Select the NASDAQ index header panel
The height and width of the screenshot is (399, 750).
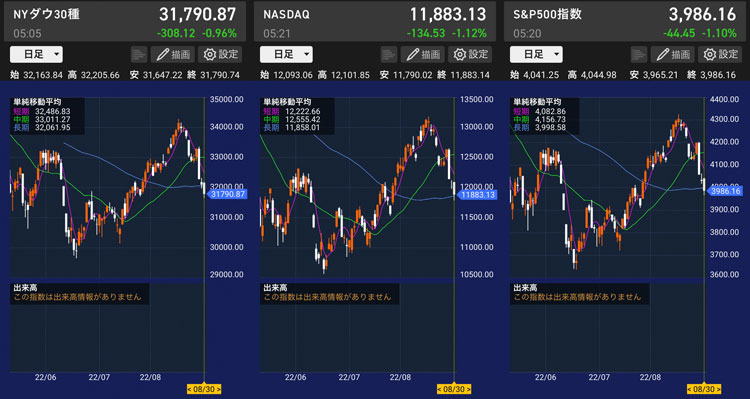[375, 22]
